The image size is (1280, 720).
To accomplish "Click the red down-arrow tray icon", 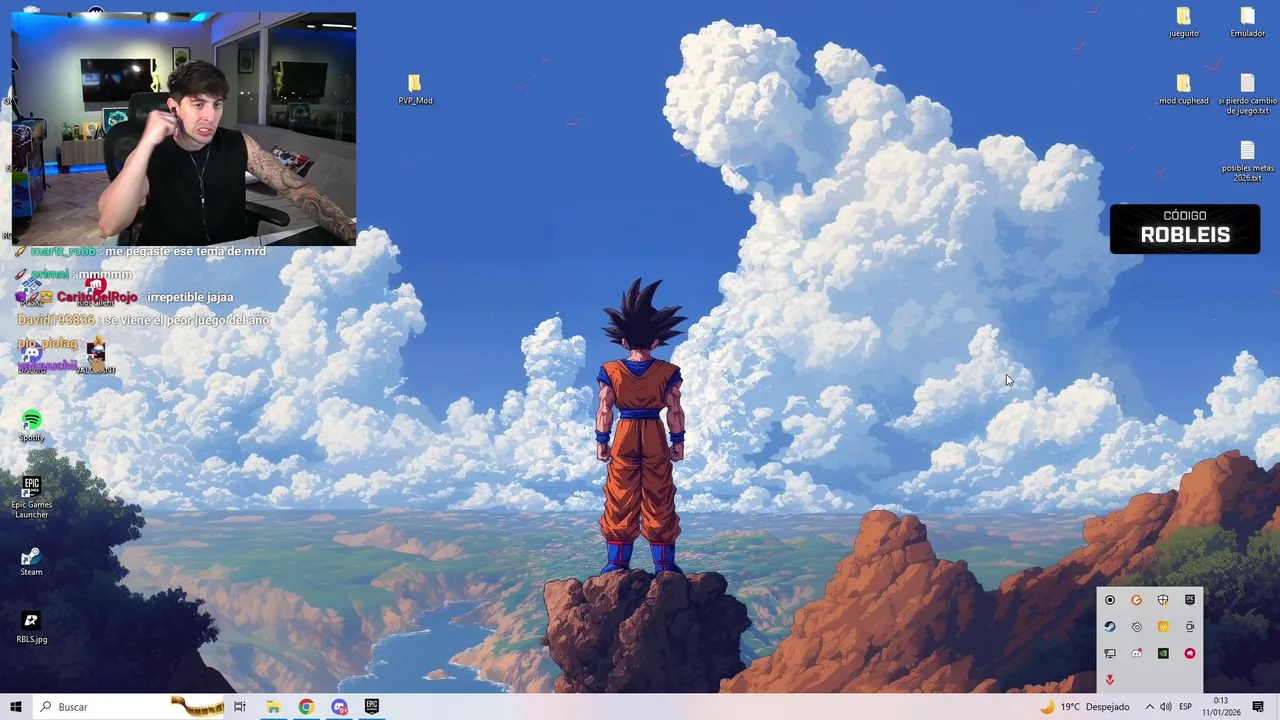I will pyautogui.click(x=1110, y=680).
